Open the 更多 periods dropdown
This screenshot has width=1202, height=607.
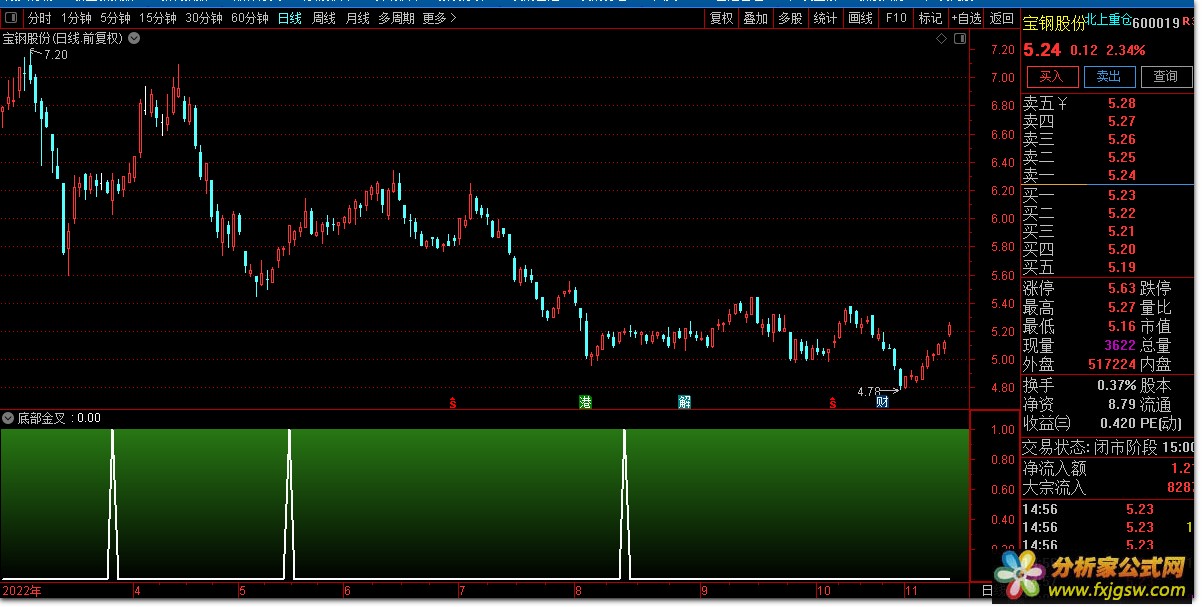(x=439, y=18)
